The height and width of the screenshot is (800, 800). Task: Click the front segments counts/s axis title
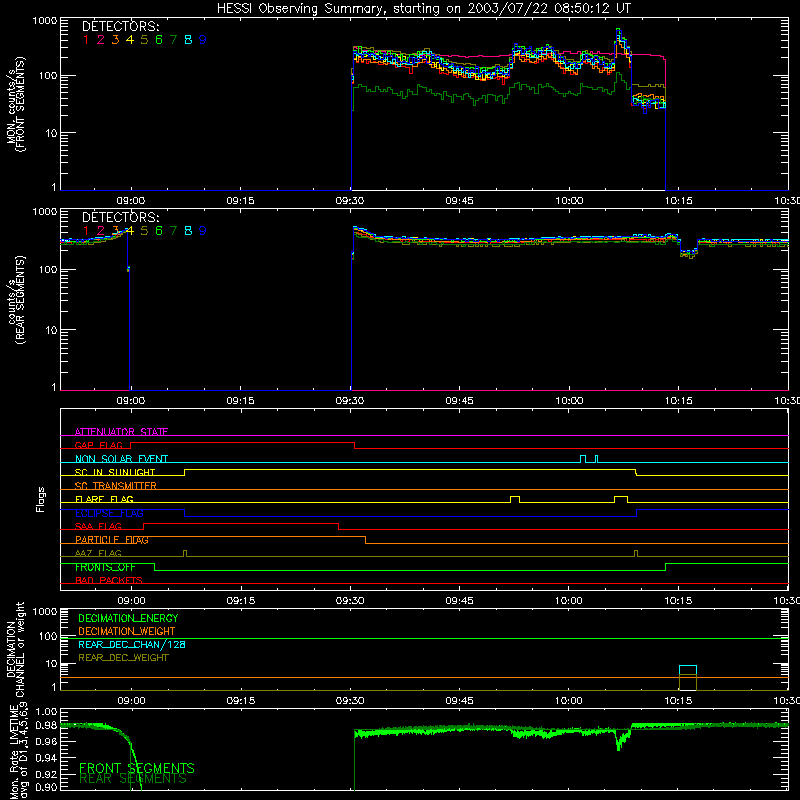click(x=15, y=104)
